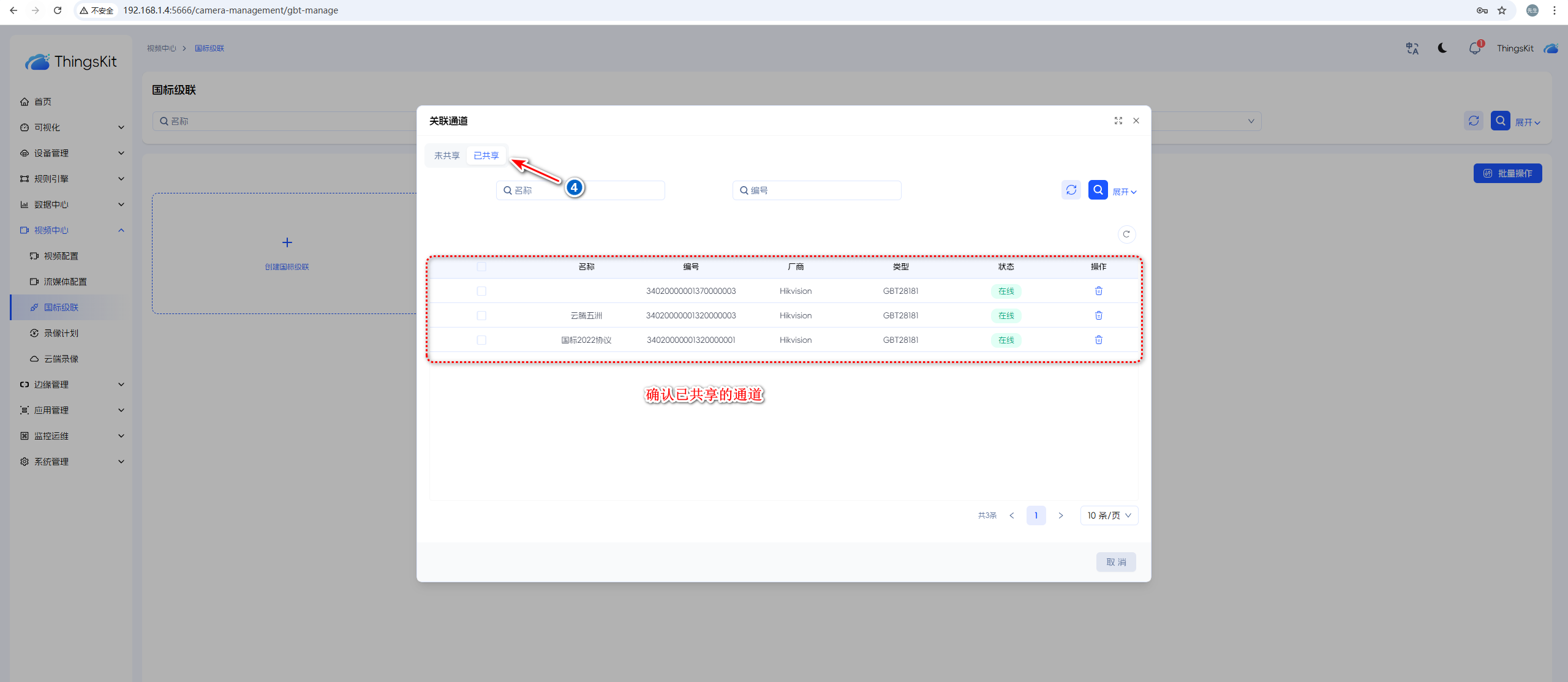The height and width of the screenshot is (682, 1568).
Task: Open the 10 条/页 page size dropdown
Action: [1109, 515]
